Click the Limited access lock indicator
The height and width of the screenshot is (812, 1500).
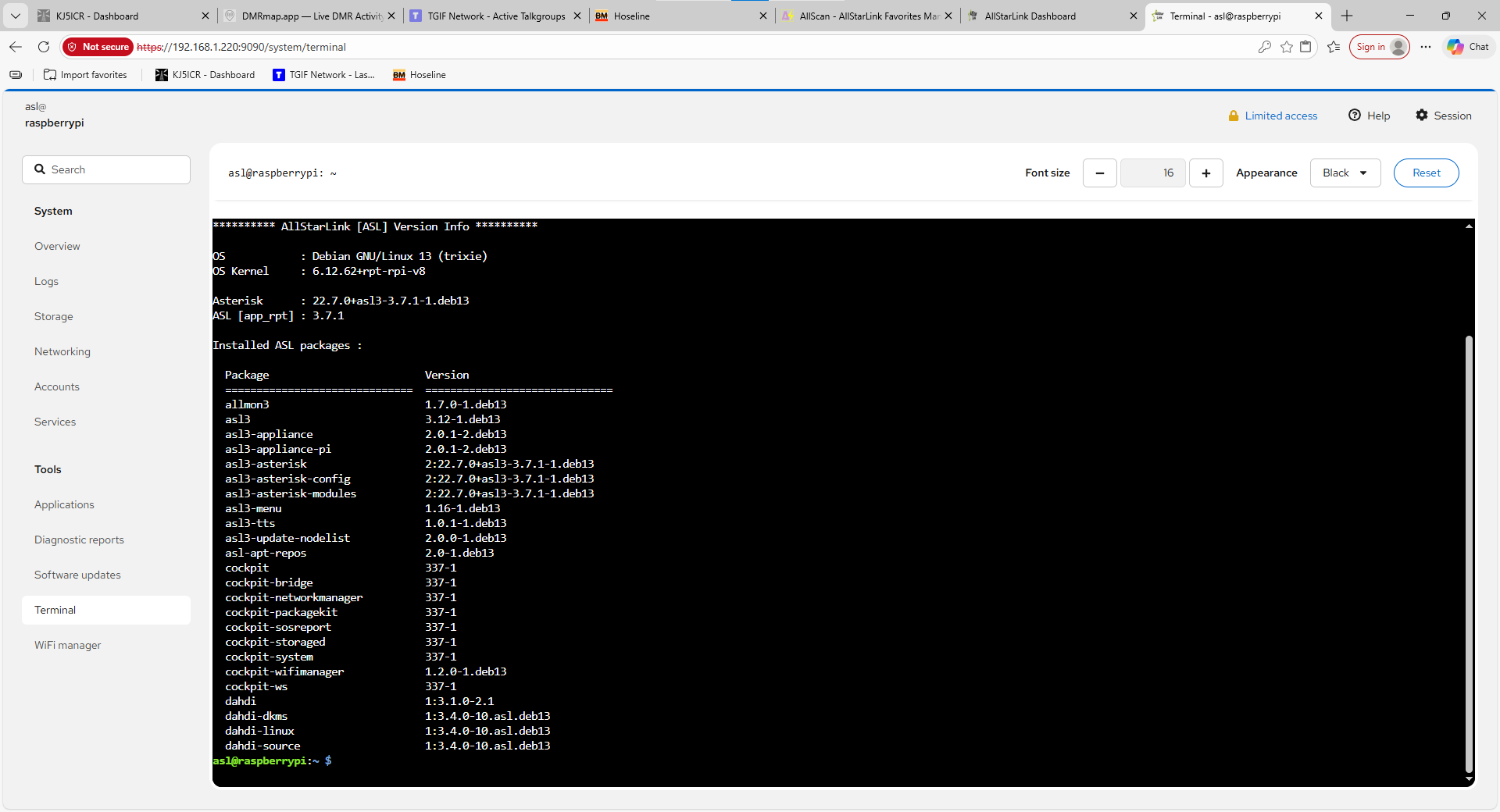1273,116
